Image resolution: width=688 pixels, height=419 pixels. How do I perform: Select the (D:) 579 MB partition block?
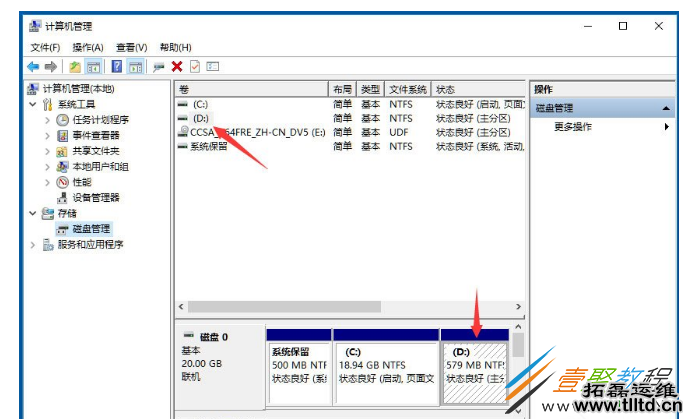(475, 367)
